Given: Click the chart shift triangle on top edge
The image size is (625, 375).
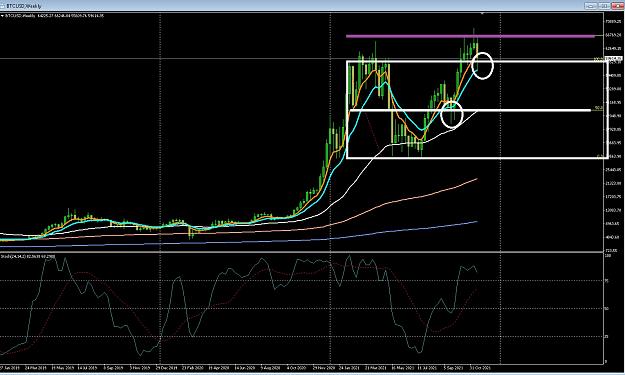Looking at the screenshot, I should [482, 14].
